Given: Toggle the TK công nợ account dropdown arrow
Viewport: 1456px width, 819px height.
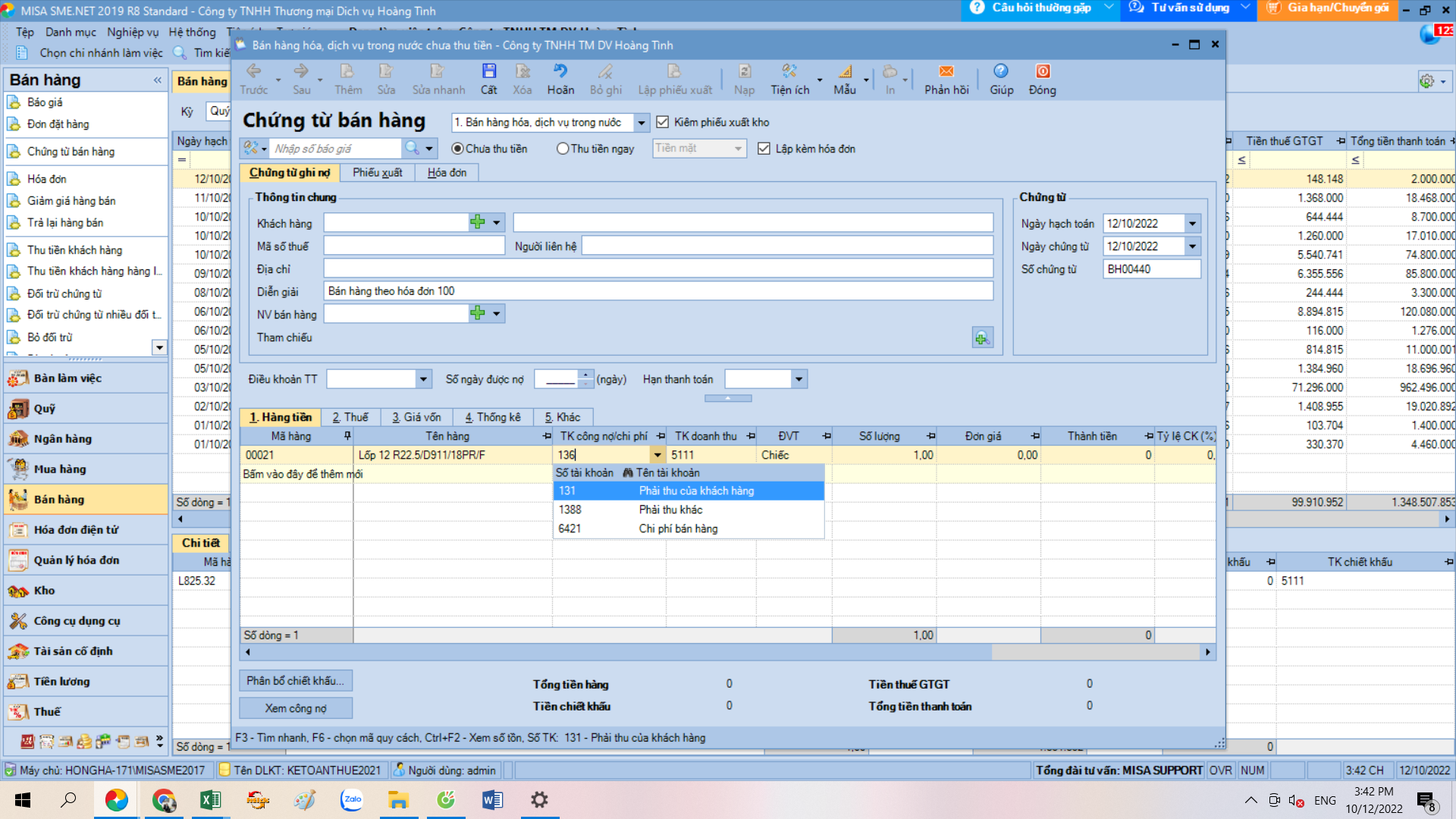Looking at the screenshot, I should (x=657, y=455).
